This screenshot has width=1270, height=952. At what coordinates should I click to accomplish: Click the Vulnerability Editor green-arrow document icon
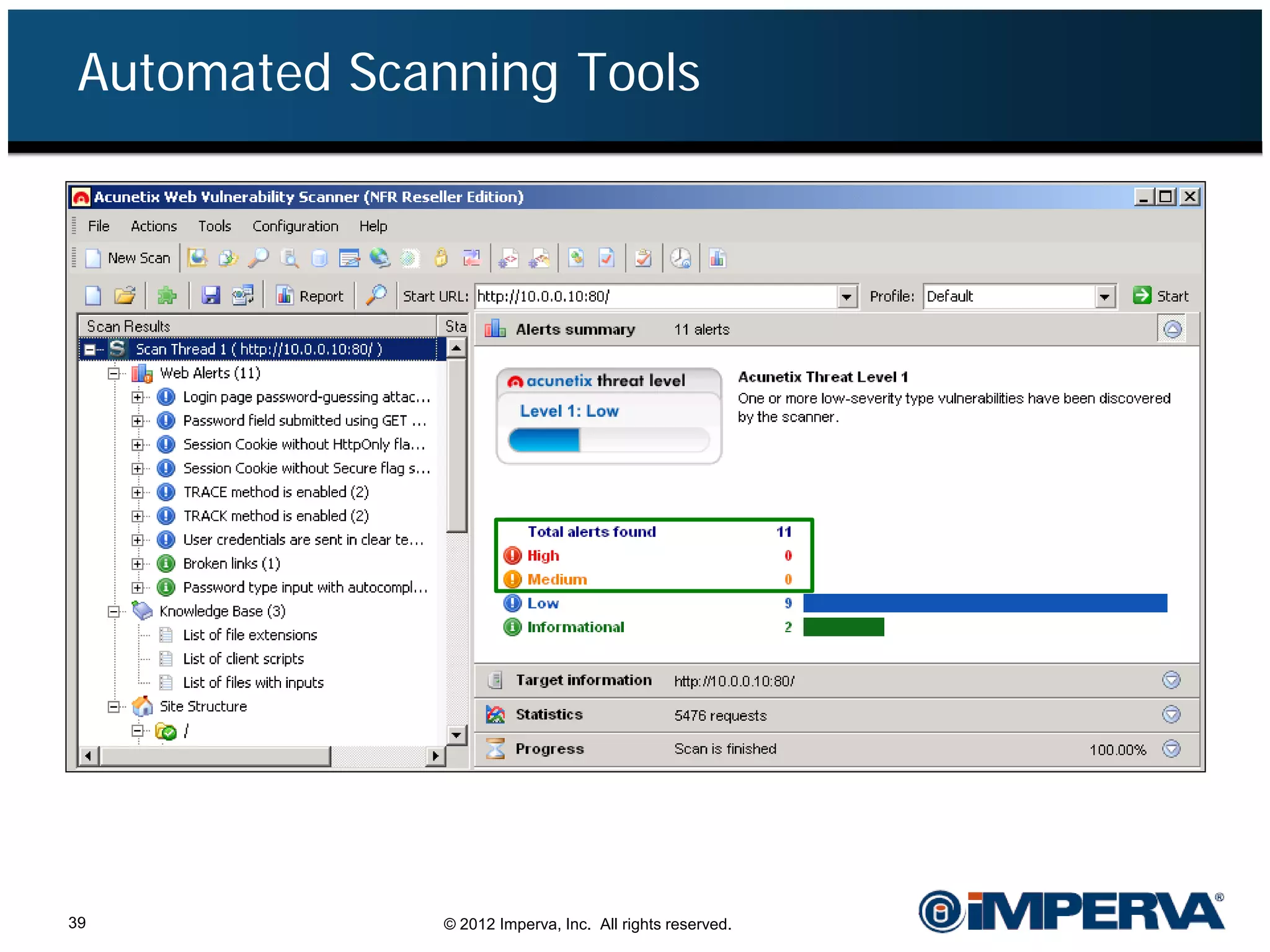[576, 258]
